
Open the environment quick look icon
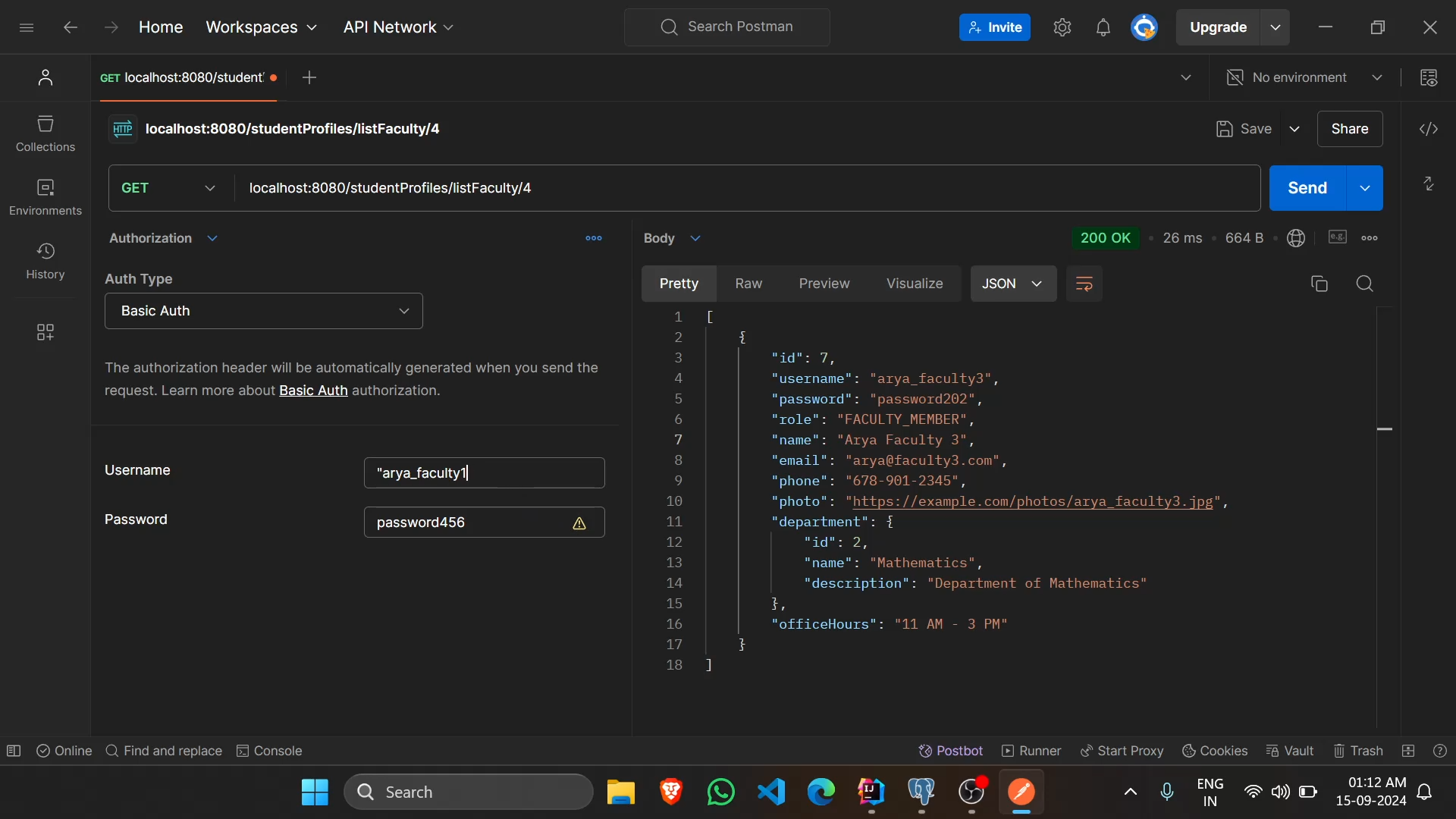1429,77
